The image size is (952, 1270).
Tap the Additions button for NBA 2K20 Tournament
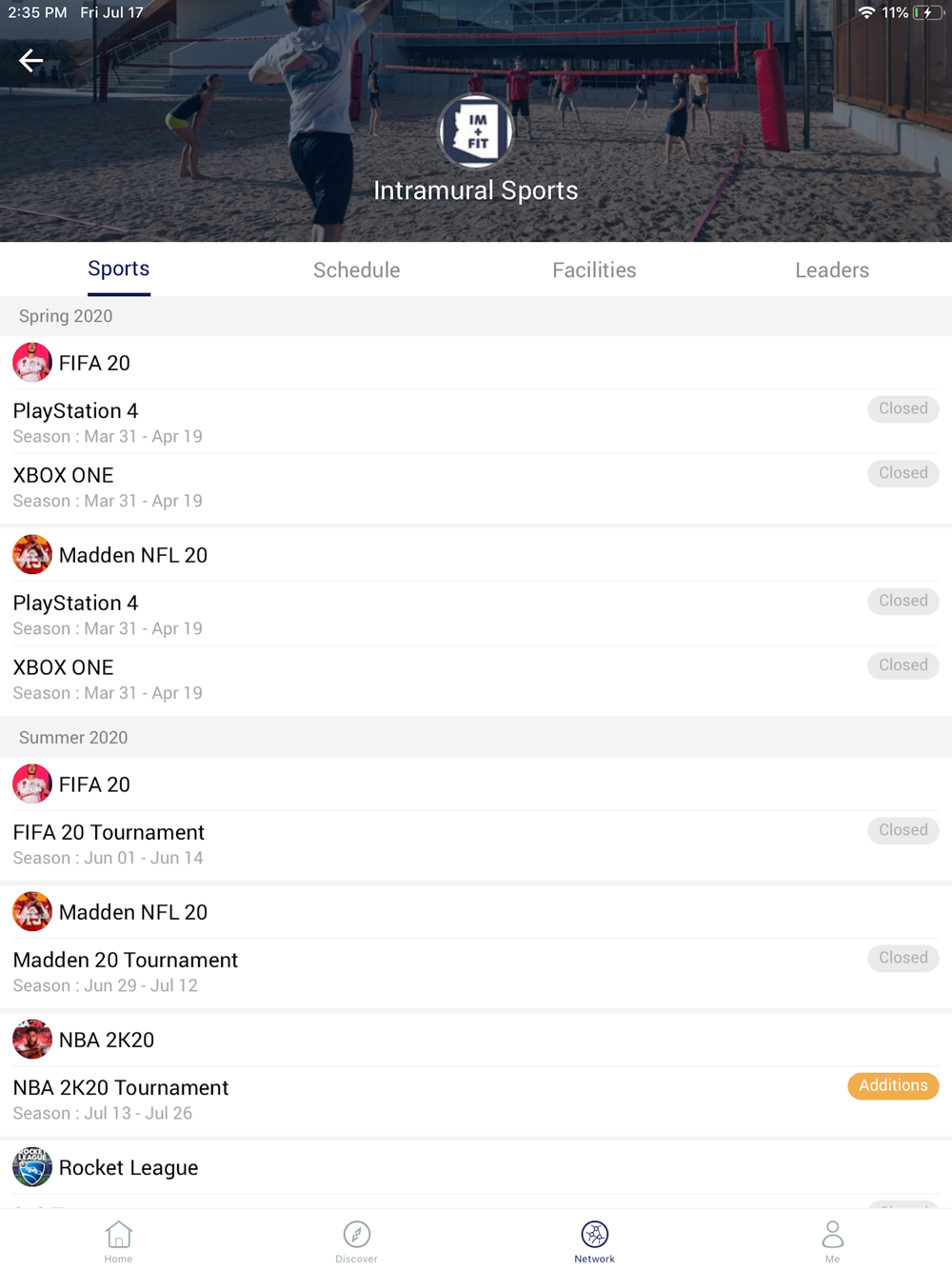pyautogui.click(x=893, y=1085)
